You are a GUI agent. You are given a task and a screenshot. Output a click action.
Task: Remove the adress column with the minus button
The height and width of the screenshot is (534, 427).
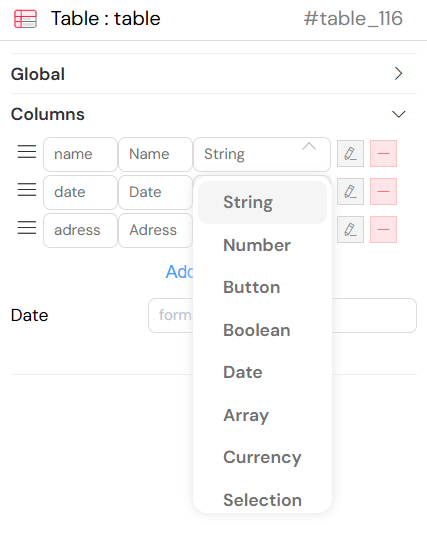pos(383,230)
